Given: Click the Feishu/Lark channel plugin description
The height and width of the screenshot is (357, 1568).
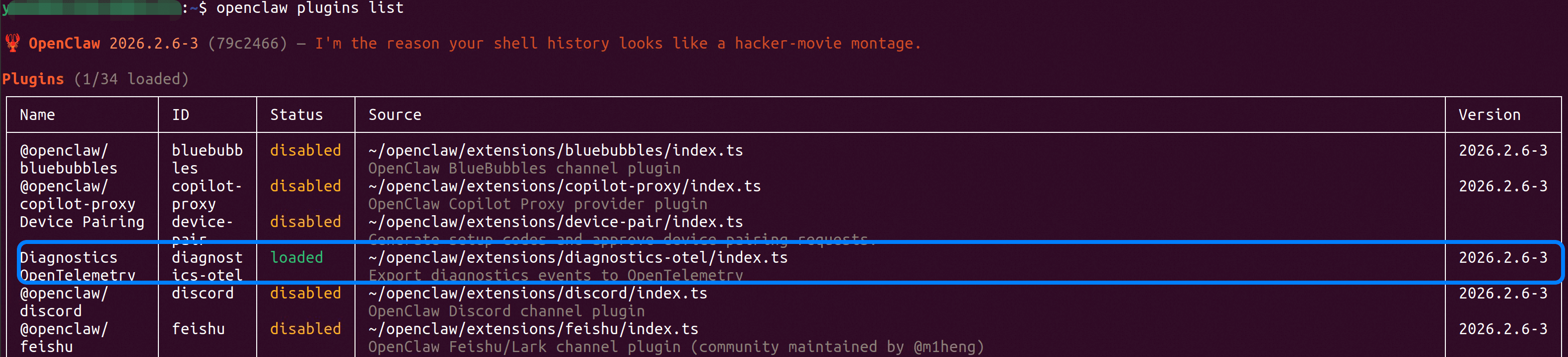Looking at the screenshot, I should 676,347.
